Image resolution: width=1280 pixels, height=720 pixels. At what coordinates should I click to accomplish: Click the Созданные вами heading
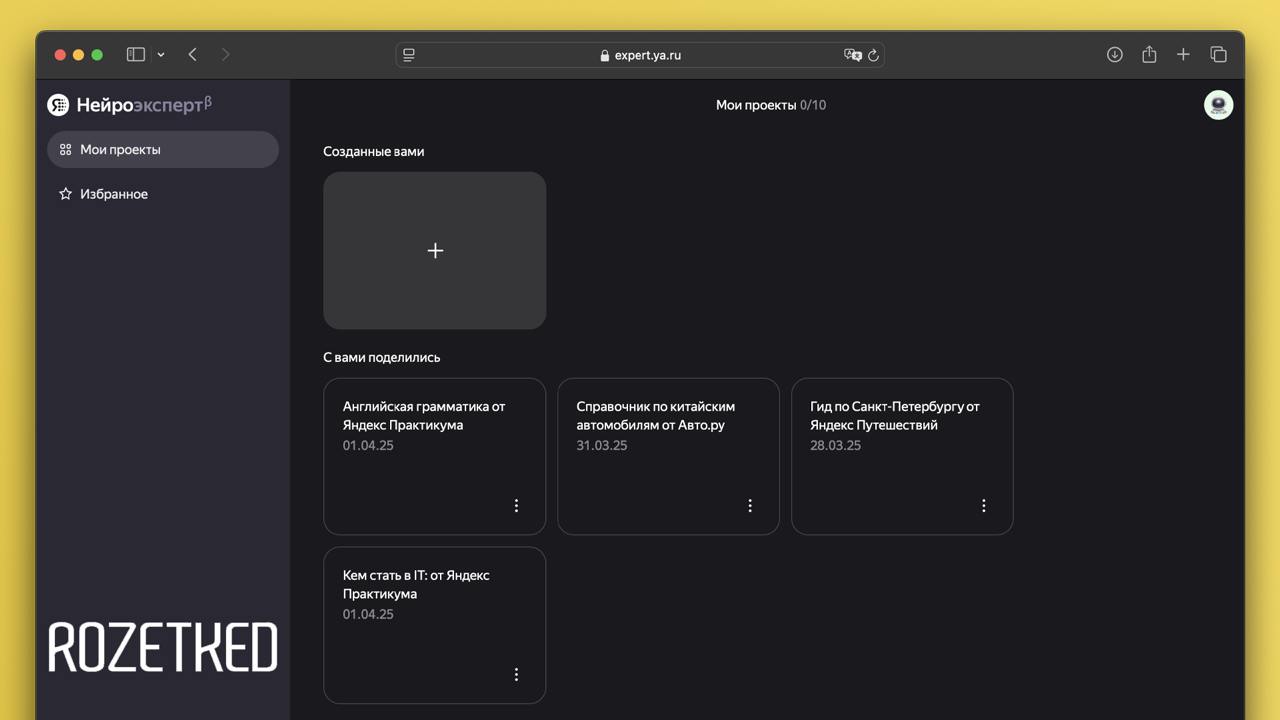pos(374,152)
